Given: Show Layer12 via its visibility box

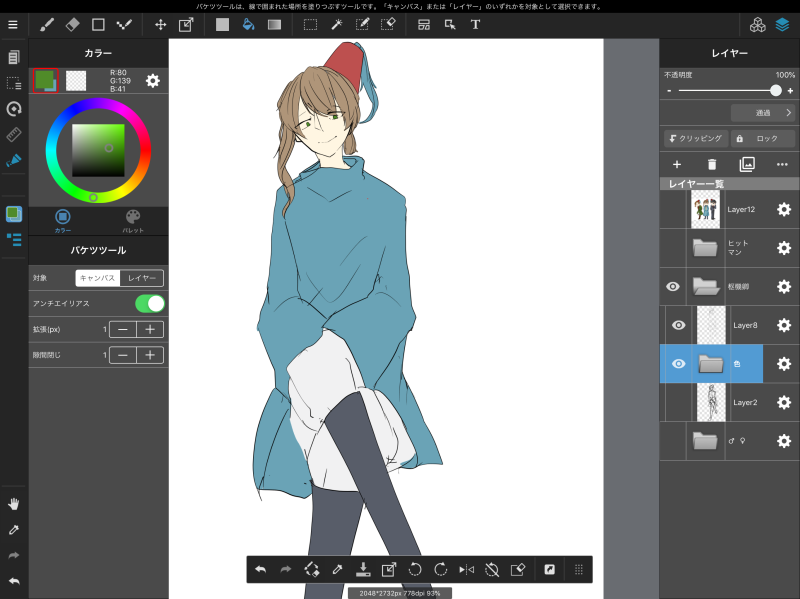Looking at the screenshot, I should click(x=673, y=209).
